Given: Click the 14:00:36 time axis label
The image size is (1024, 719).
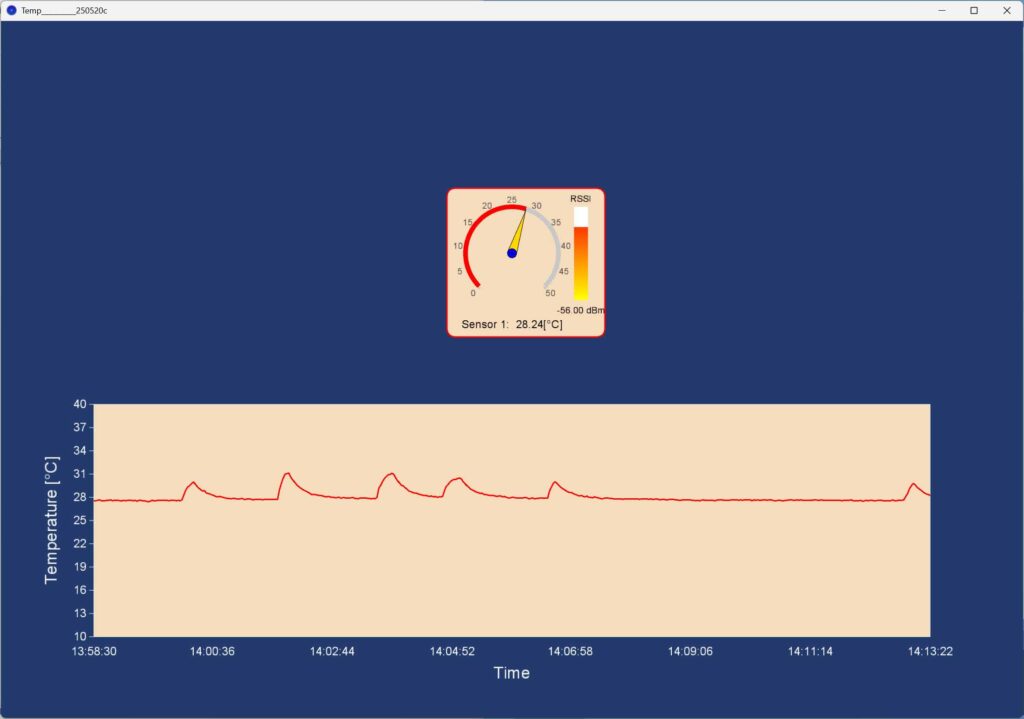Looking at the screenshot, I should (213, 651).
